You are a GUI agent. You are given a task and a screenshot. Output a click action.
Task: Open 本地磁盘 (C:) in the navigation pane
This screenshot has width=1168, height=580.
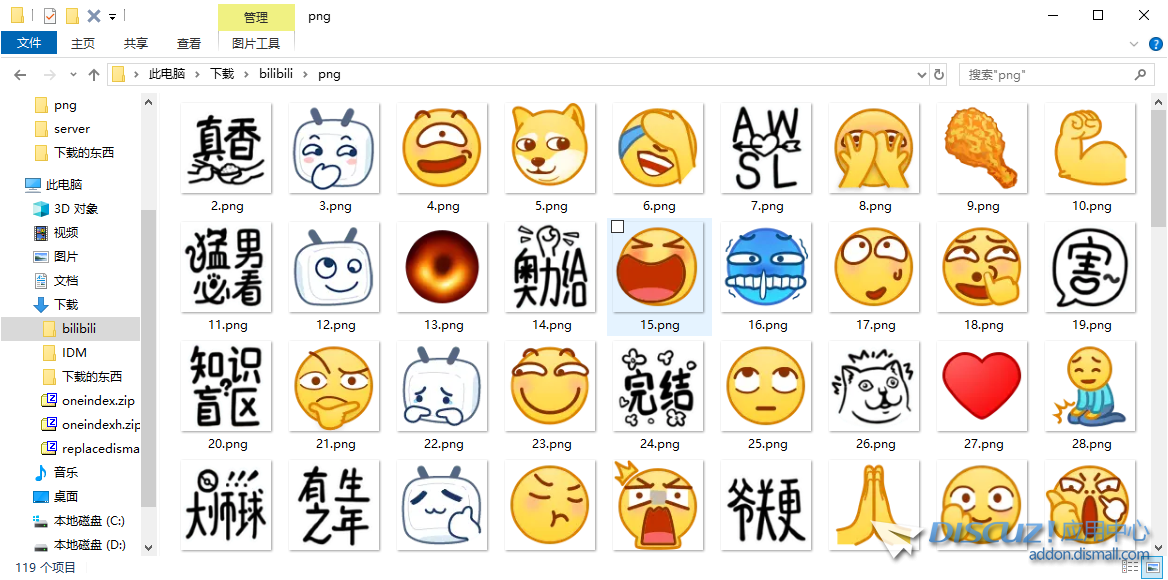click(88, 521)
